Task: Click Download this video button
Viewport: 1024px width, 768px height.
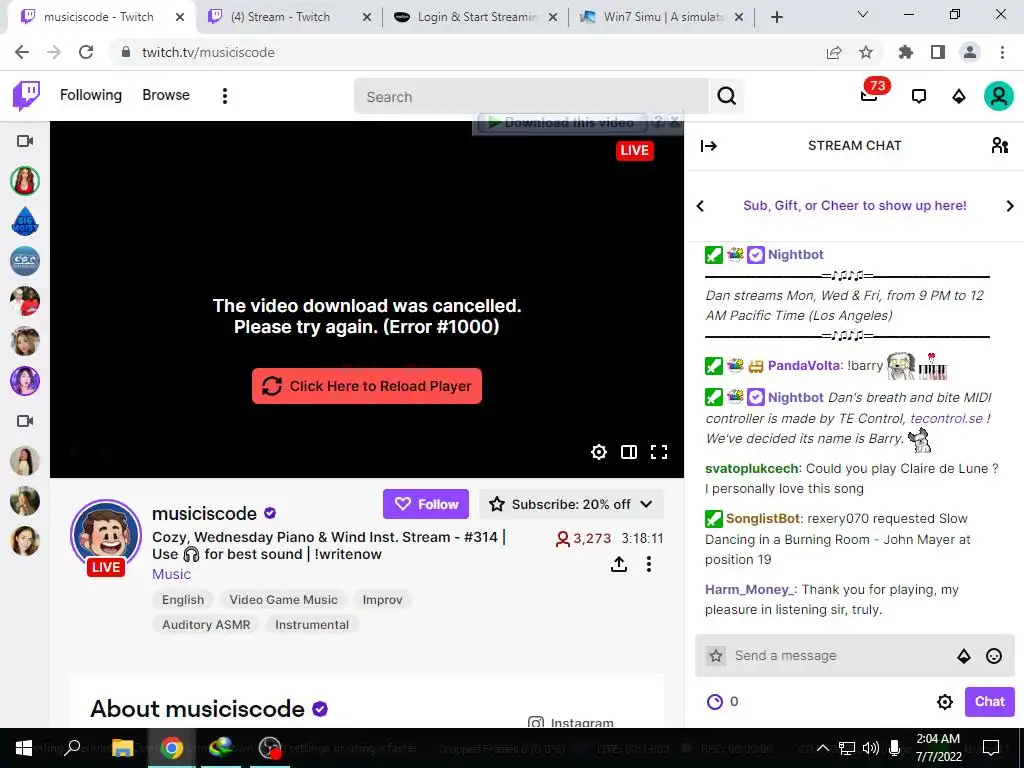Action: tap(563, 122)
